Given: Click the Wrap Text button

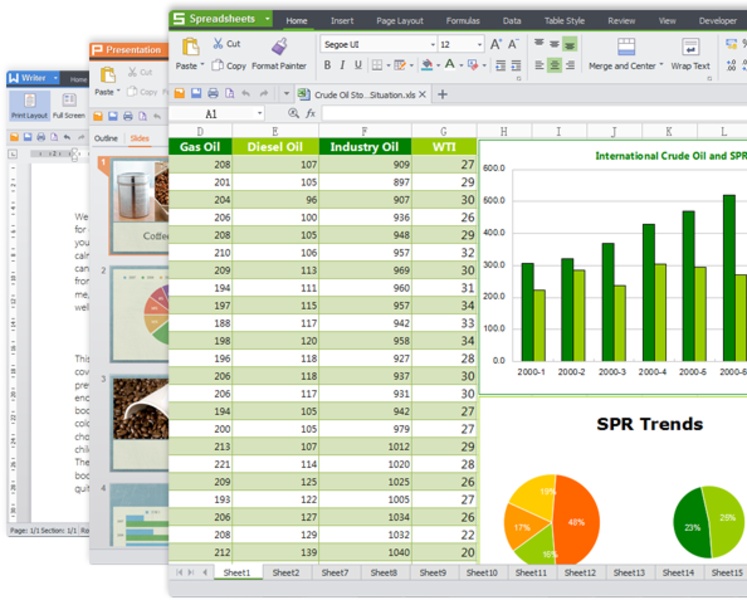Looking at the screenshot, I should [690, 54].
